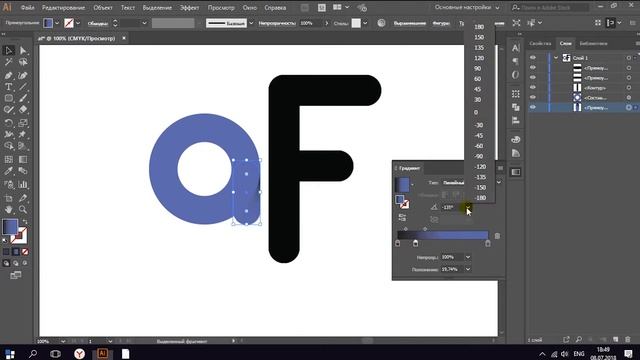
Task: Select the Column Graph tool
Action: coord(23,184)
